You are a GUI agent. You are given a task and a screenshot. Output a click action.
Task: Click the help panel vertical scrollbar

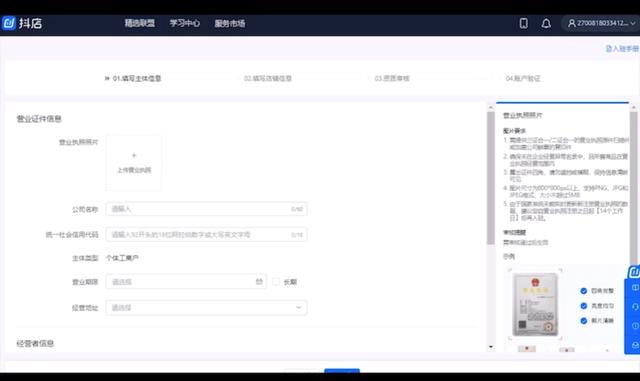point(491,178)
